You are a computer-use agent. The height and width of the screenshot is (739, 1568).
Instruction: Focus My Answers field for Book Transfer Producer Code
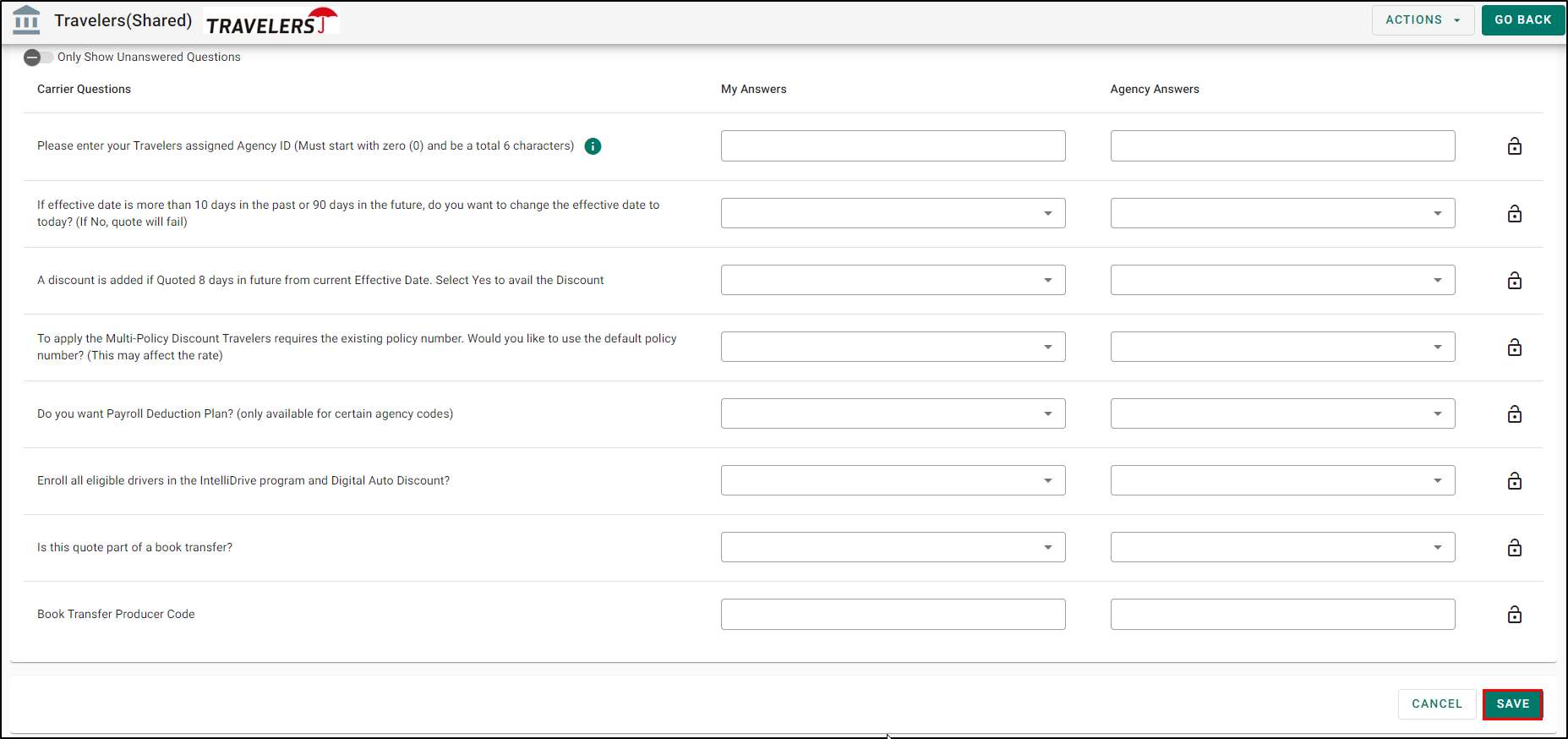click(893, 614)
